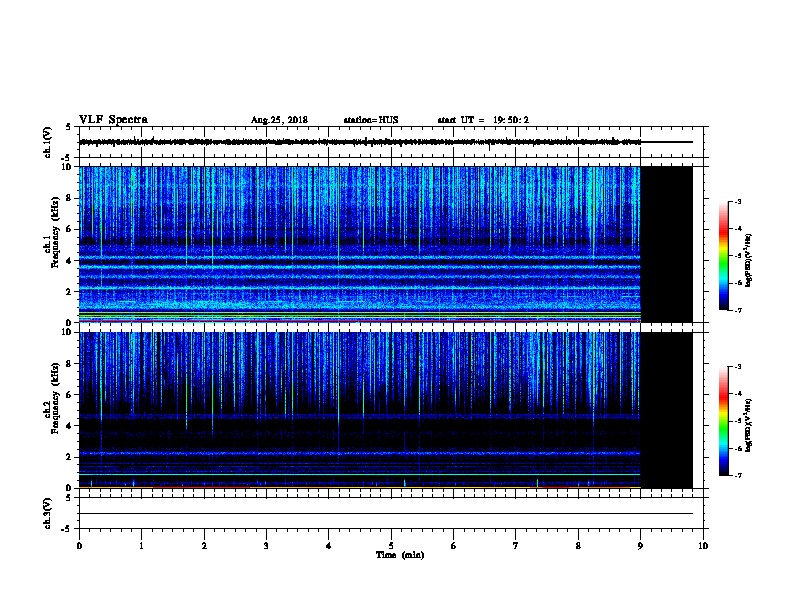Click time-axis tick label "3"
Image resolution: width=792 pixels, height=612 pixels.
pyautogui.click(x=266, y=546)
